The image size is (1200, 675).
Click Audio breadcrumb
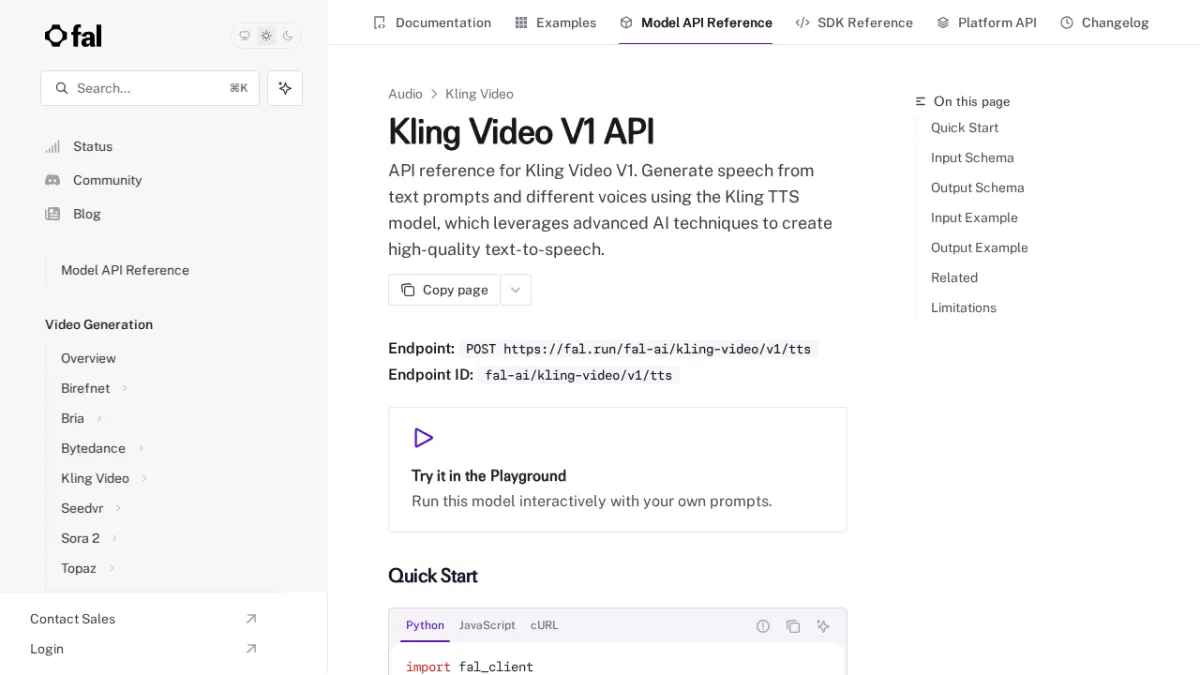[405, 94]
